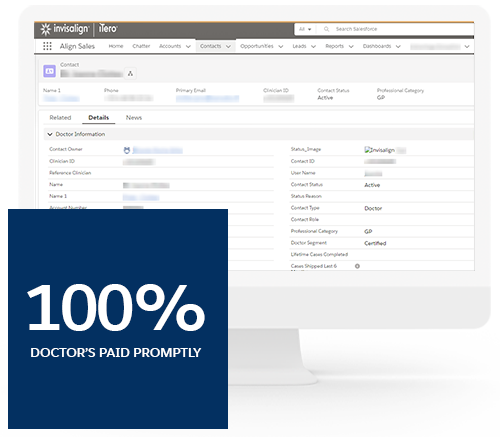Click the Lifetime Cases Completed label
This screenshot has height=437, width=500.
319,254
